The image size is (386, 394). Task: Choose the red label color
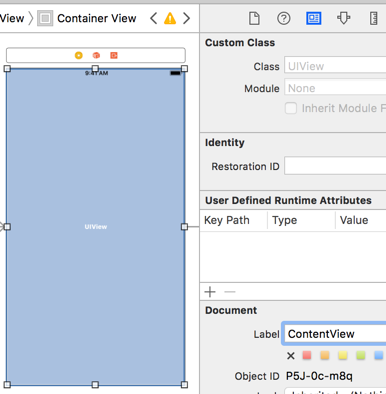point(307,355)
